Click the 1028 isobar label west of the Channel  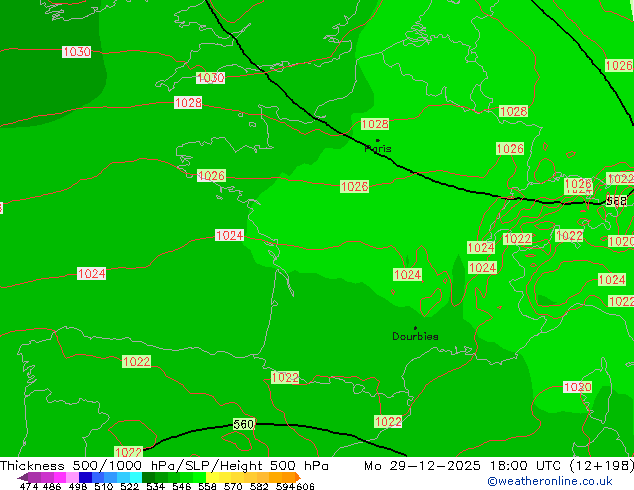pyautogui.click(x=188, y=103)
